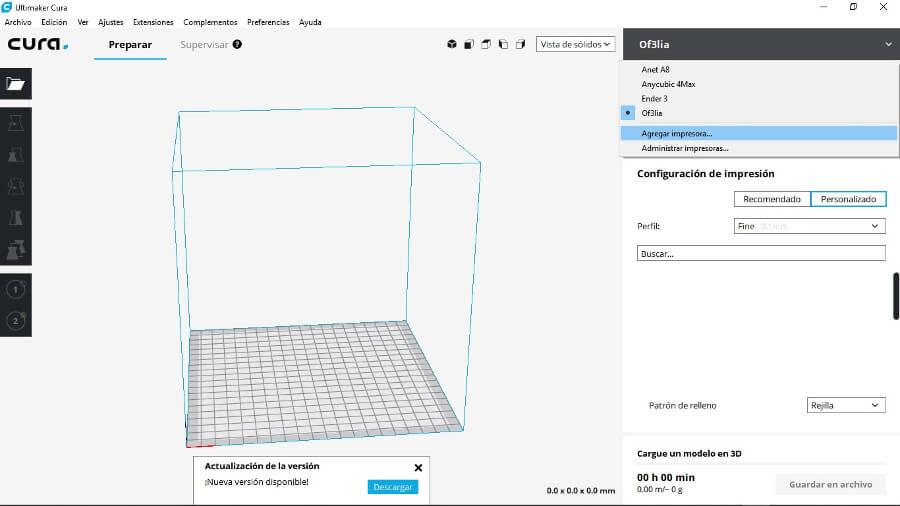
Task: Open the Vista de sólidos dropdown
Action: 575,44
